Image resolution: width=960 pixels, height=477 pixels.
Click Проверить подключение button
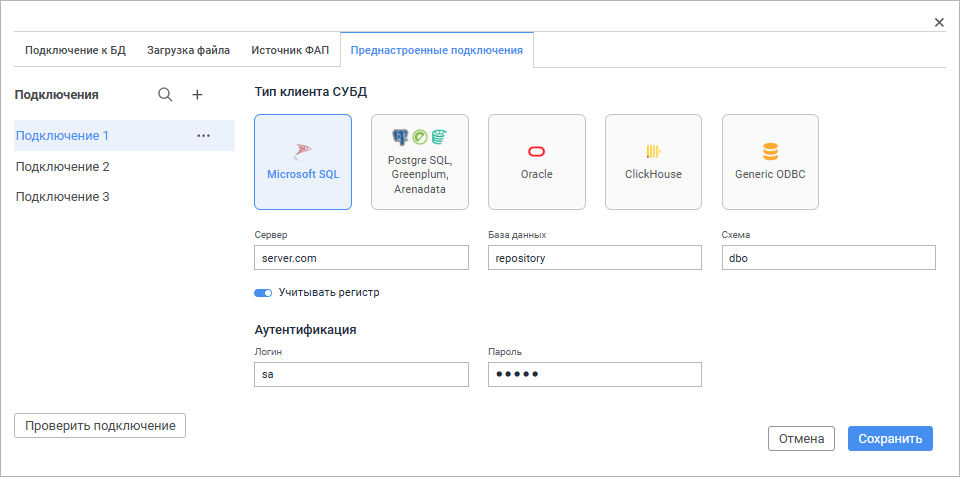click(100, 425)
